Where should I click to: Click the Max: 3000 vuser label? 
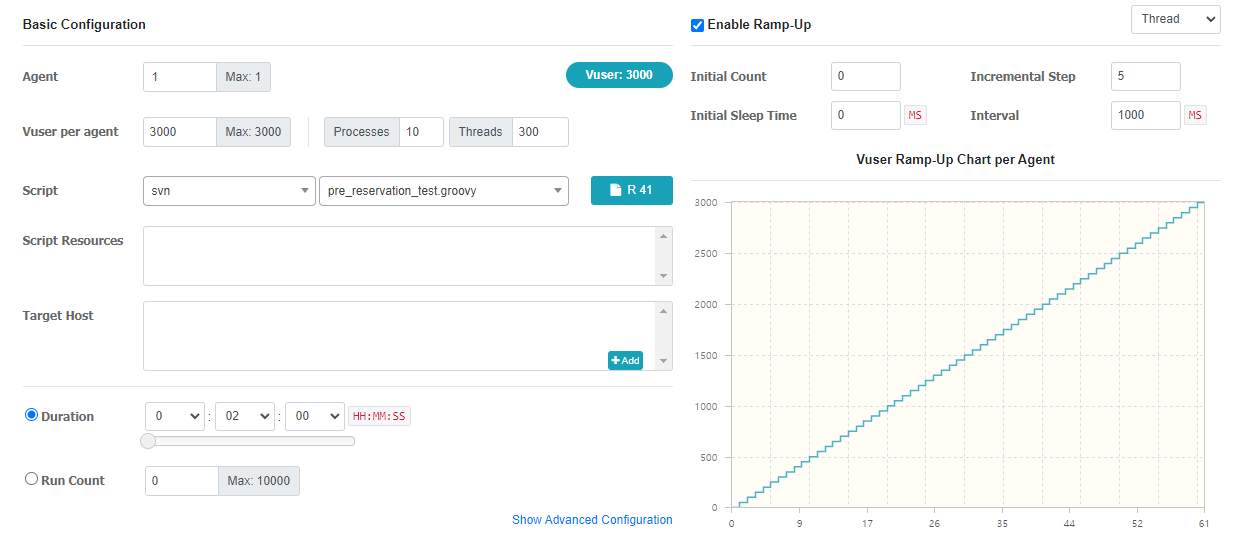(x=254, y=132)
